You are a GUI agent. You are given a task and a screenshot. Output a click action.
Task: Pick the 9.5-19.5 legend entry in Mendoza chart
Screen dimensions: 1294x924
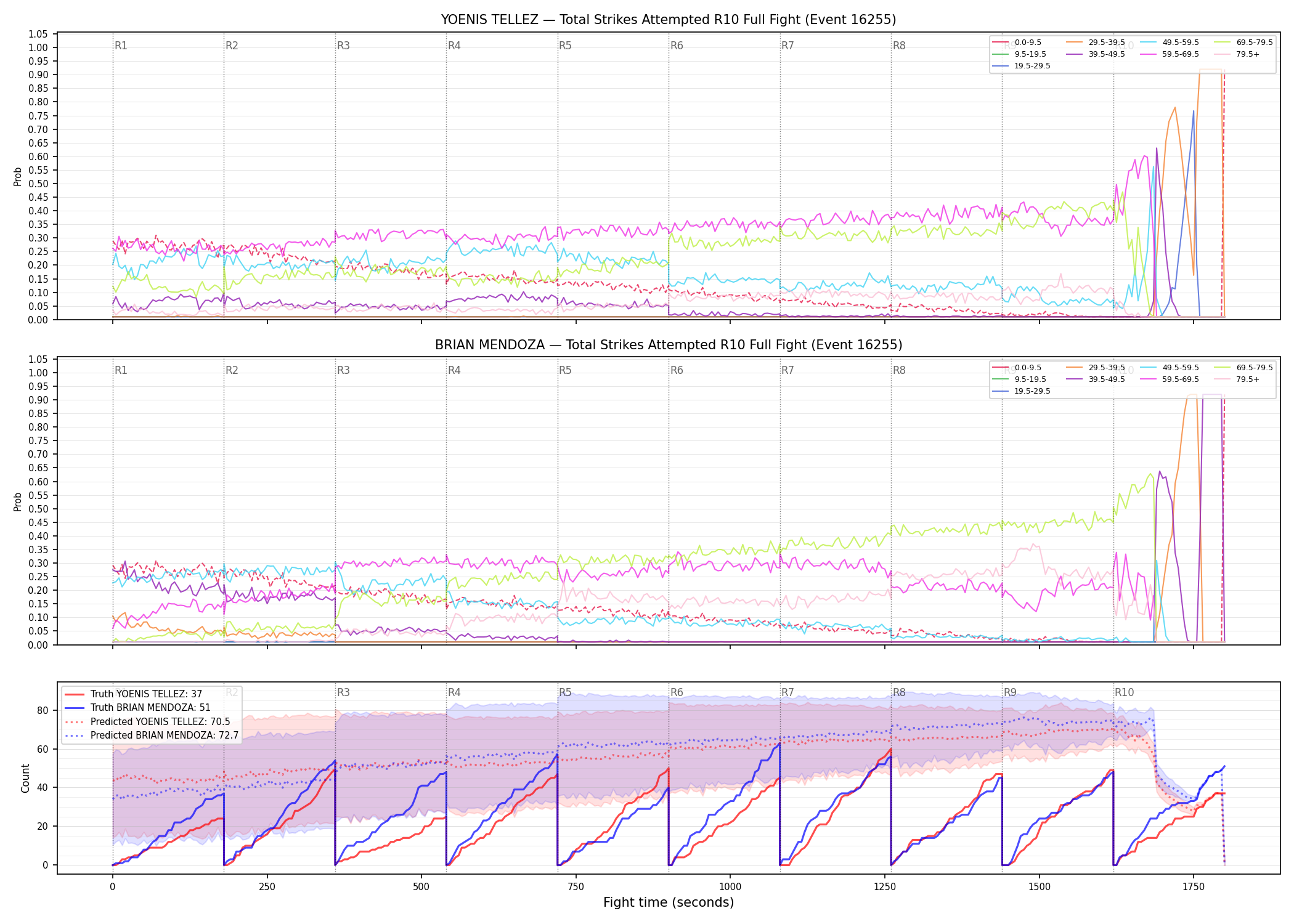(x=1019, y=379)
